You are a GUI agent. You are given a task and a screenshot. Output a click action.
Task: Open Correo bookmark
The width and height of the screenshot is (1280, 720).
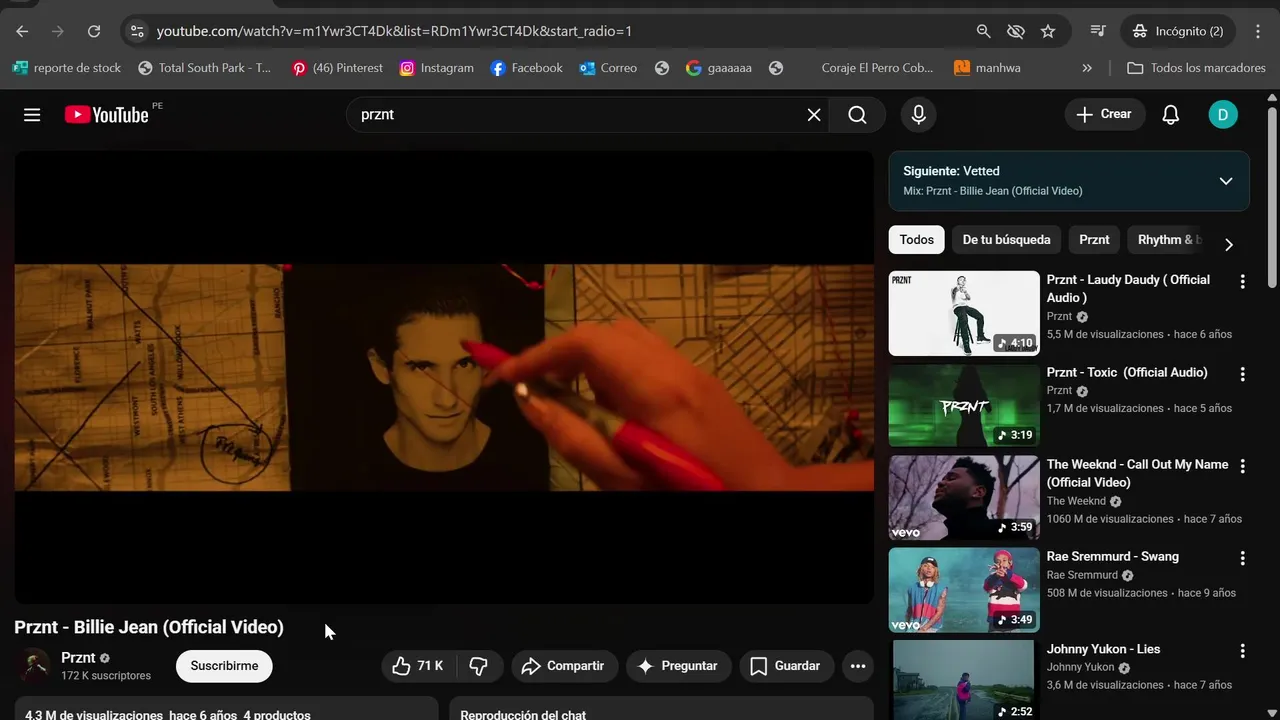pyautogui.click(x=608, y=68)
